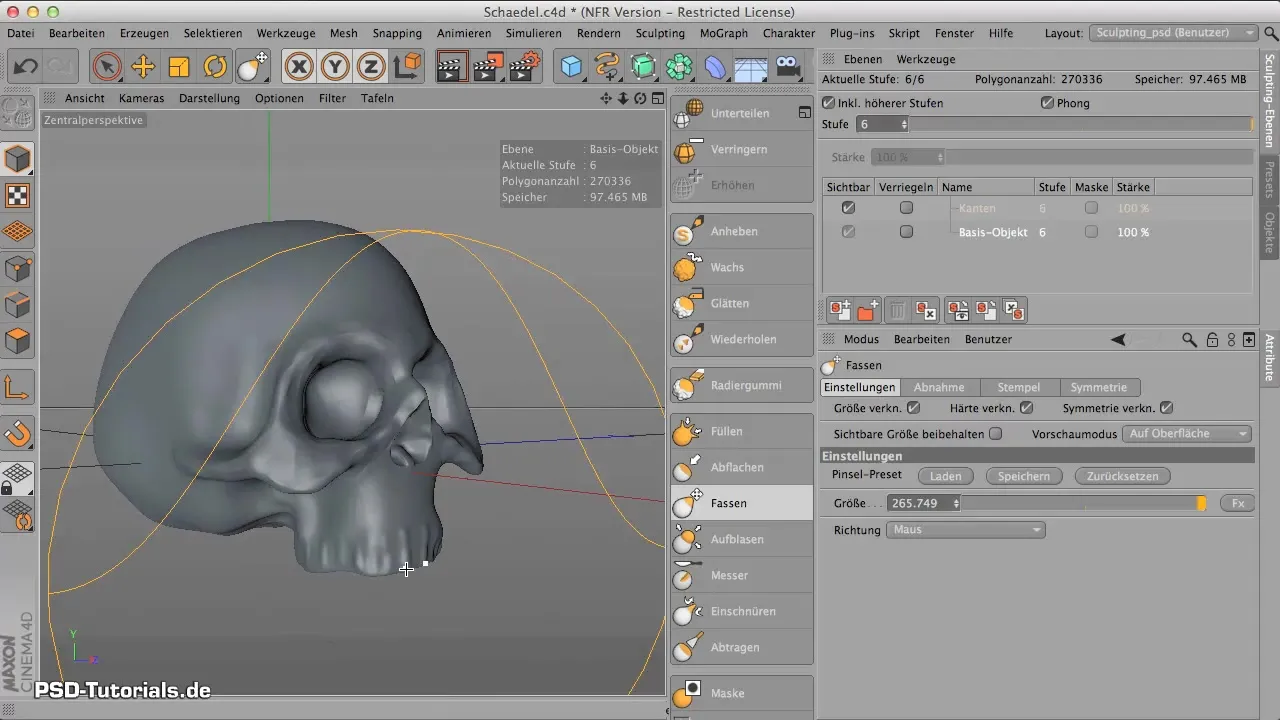Select the Abflachen flatten brush
Screen dimensions: 1280x720
coord(741,467)
